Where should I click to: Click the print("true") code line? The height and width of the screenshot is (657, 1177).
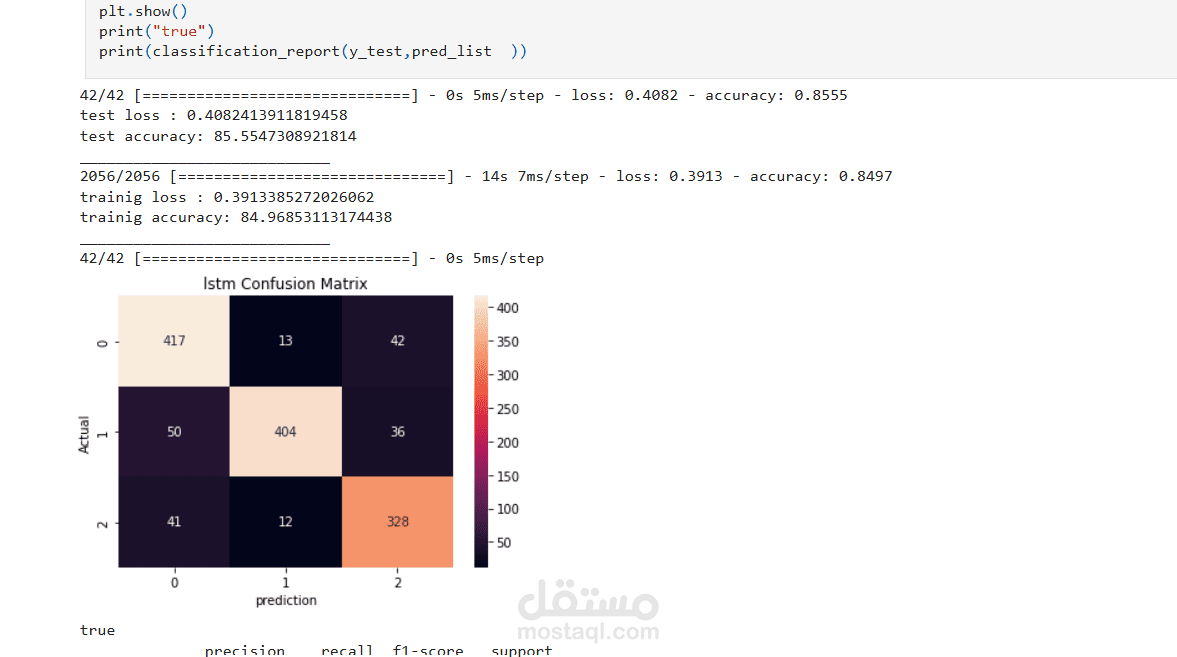tap(156, 31)
